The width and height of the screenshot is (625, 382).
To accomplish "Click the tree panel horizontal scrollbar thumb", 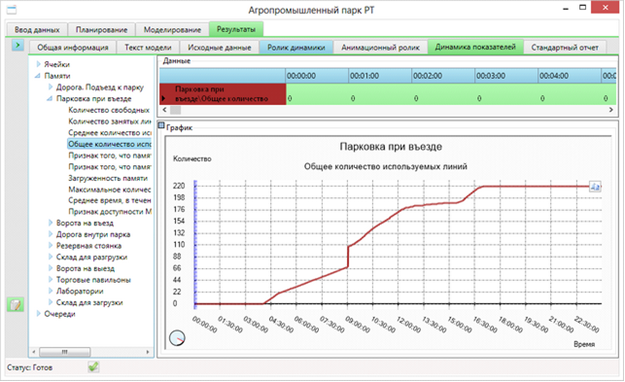I will pyautogui.click(x=65, y=352).
